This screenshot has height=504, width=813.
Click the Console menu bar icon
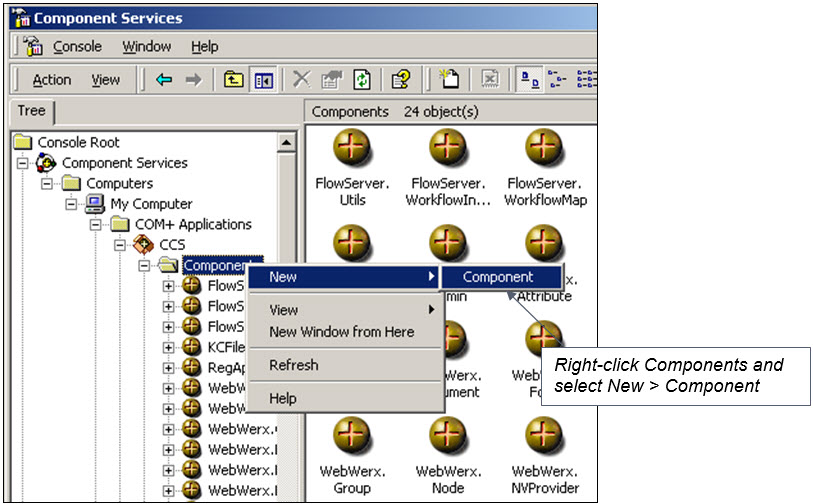(33, 46)
